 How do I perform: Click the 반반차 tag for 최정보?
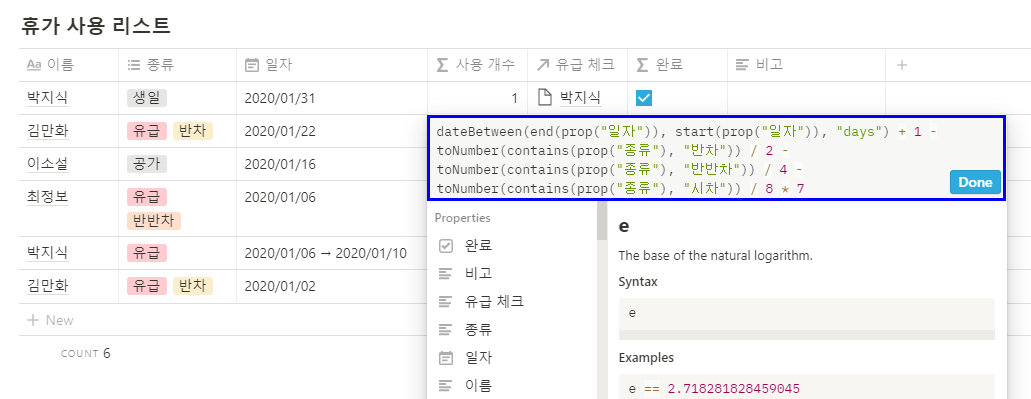coord(153,221)
